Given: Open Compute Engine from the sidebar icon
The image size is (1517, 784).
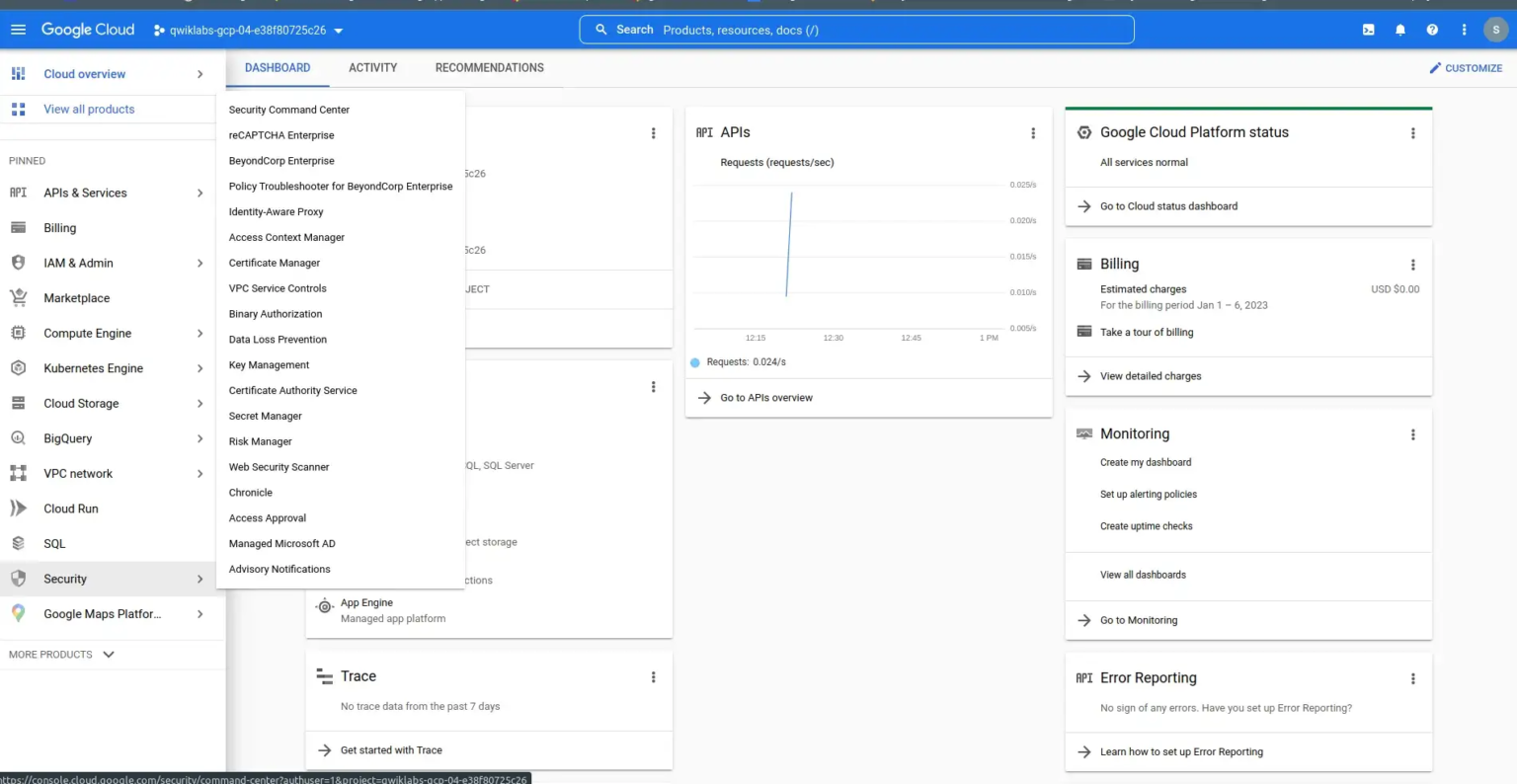Looking at the screenshot, I should pos(17,333).
